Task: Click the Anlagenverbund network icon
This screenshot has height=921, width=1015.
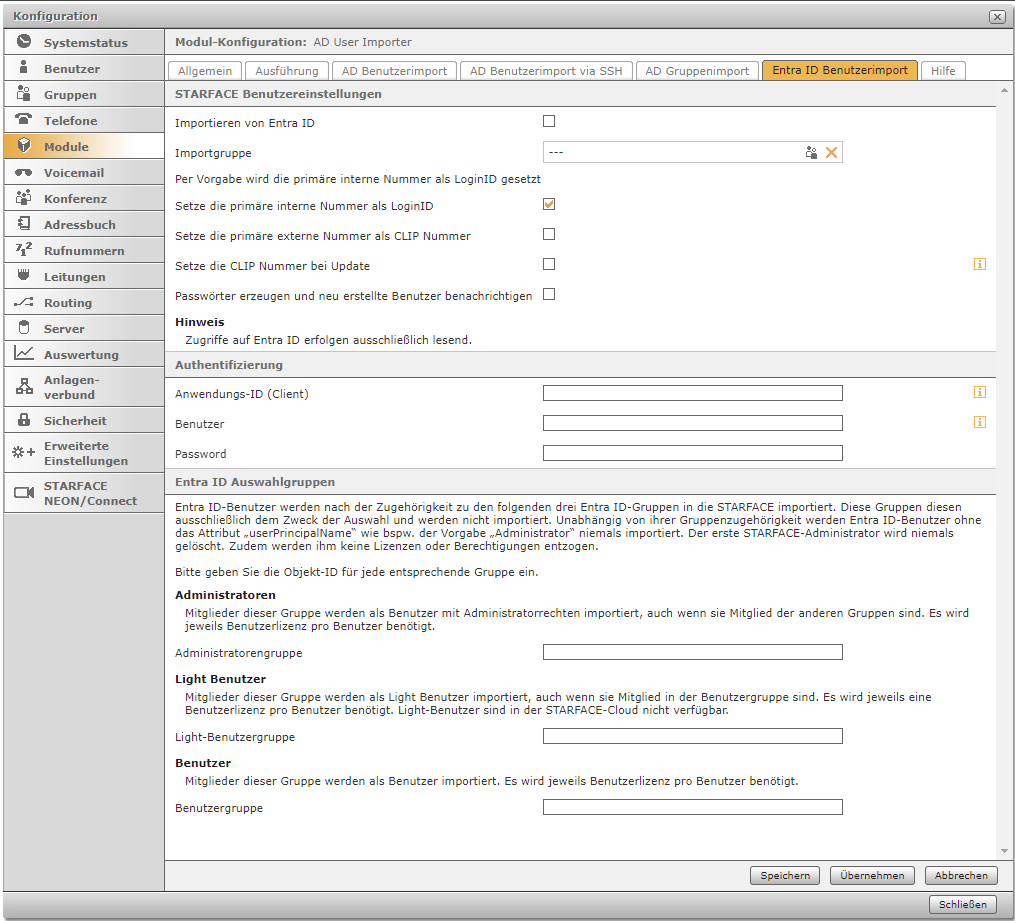Action: [24, 386]
